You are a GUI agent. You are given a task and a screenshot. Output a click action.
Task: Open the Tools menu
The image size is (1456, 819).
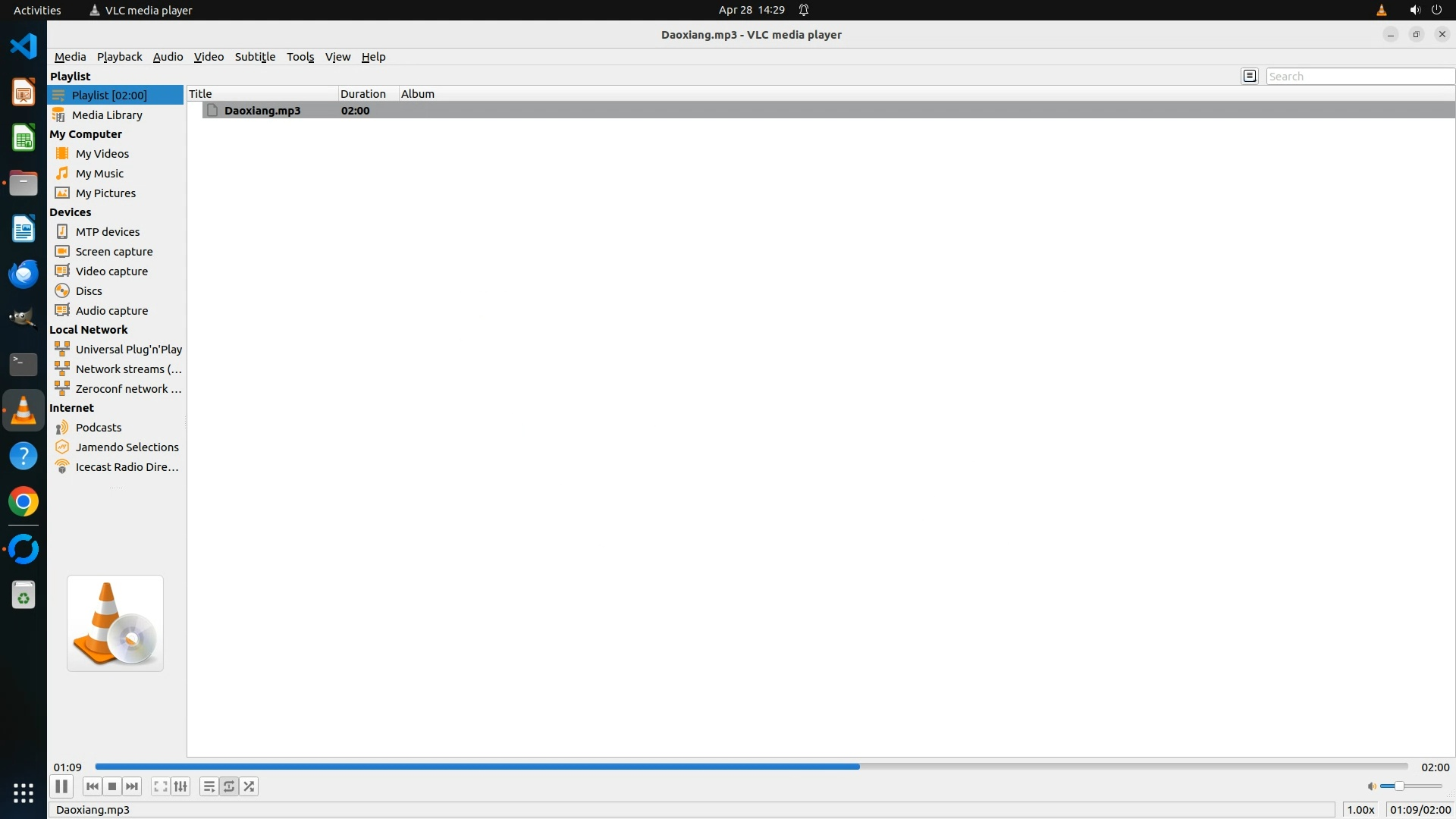tap(300, 57)
